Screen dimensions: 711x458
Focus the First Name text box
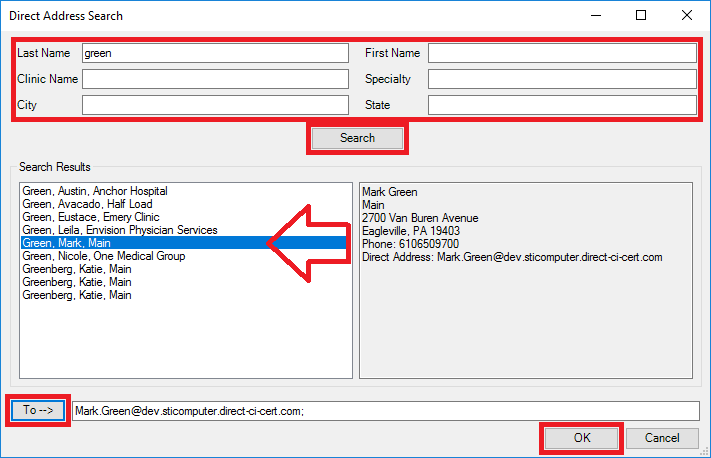tap(561, 53)
